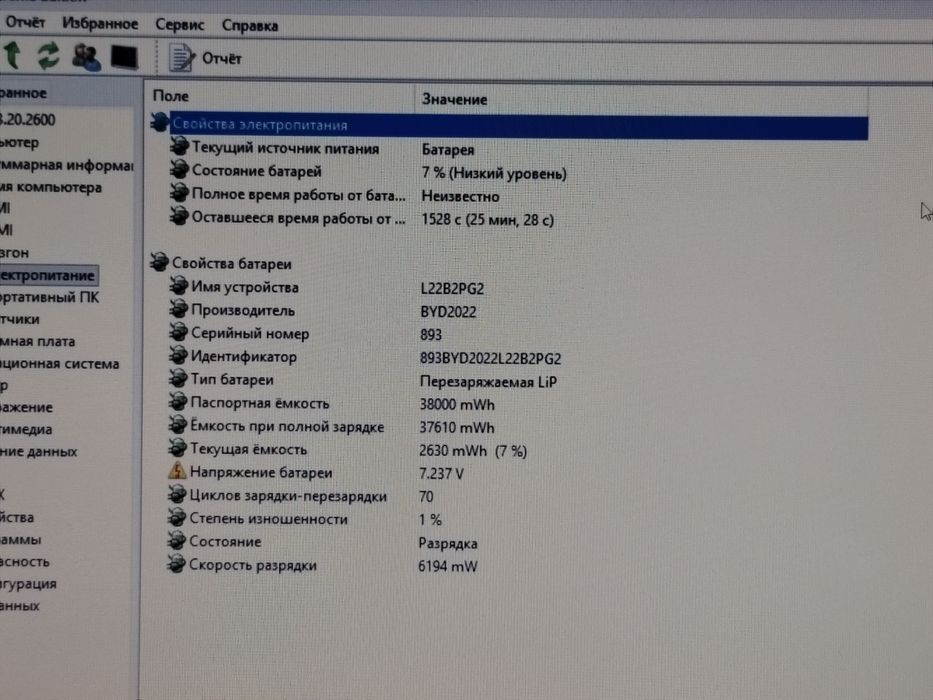Click icon beside Степень изношенности
The image size is (933, 700).
coord(177,517)
